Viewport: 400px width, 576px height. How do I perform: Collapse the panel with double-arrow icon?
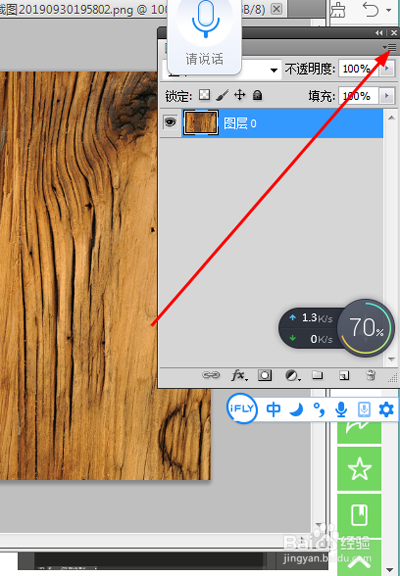(379, 33)
